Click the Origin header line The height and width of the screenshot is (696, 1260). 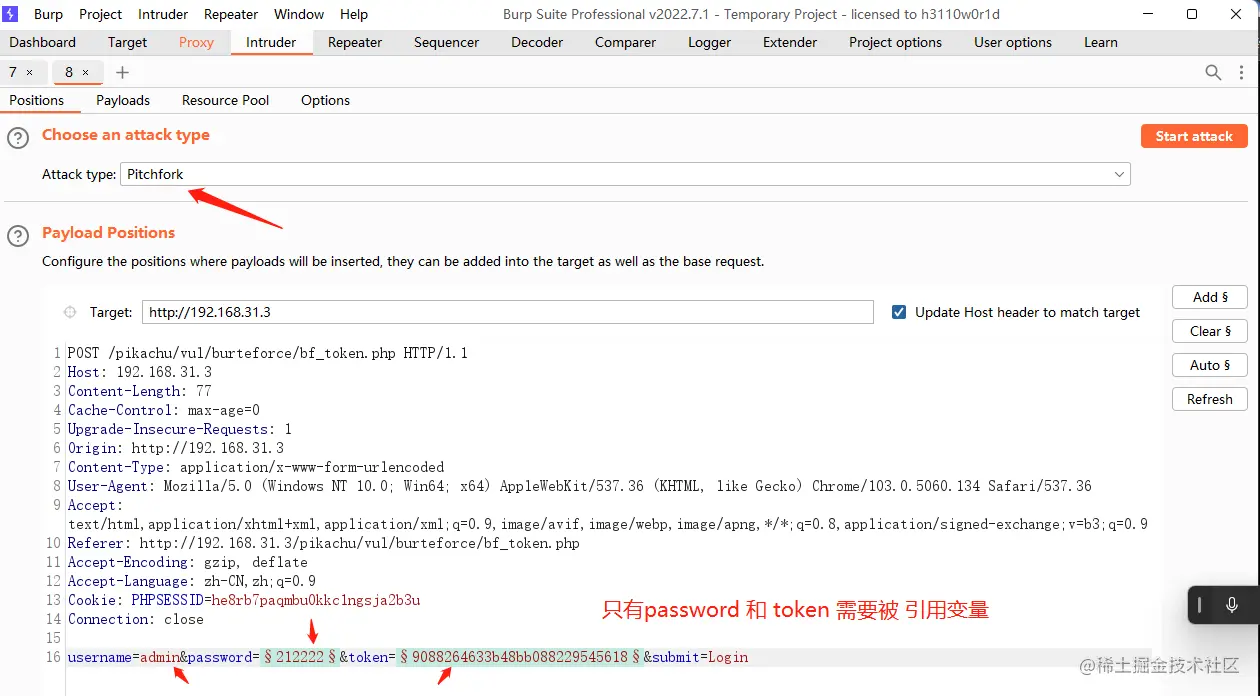(x=176, y=448)
